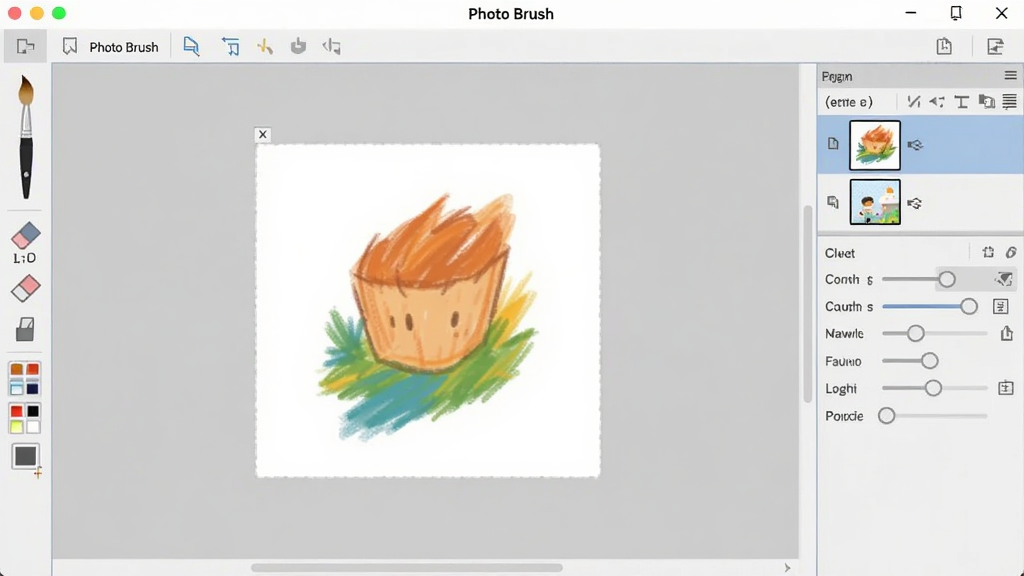Open the layers panel hamburger menu

tap(1010, 76)
